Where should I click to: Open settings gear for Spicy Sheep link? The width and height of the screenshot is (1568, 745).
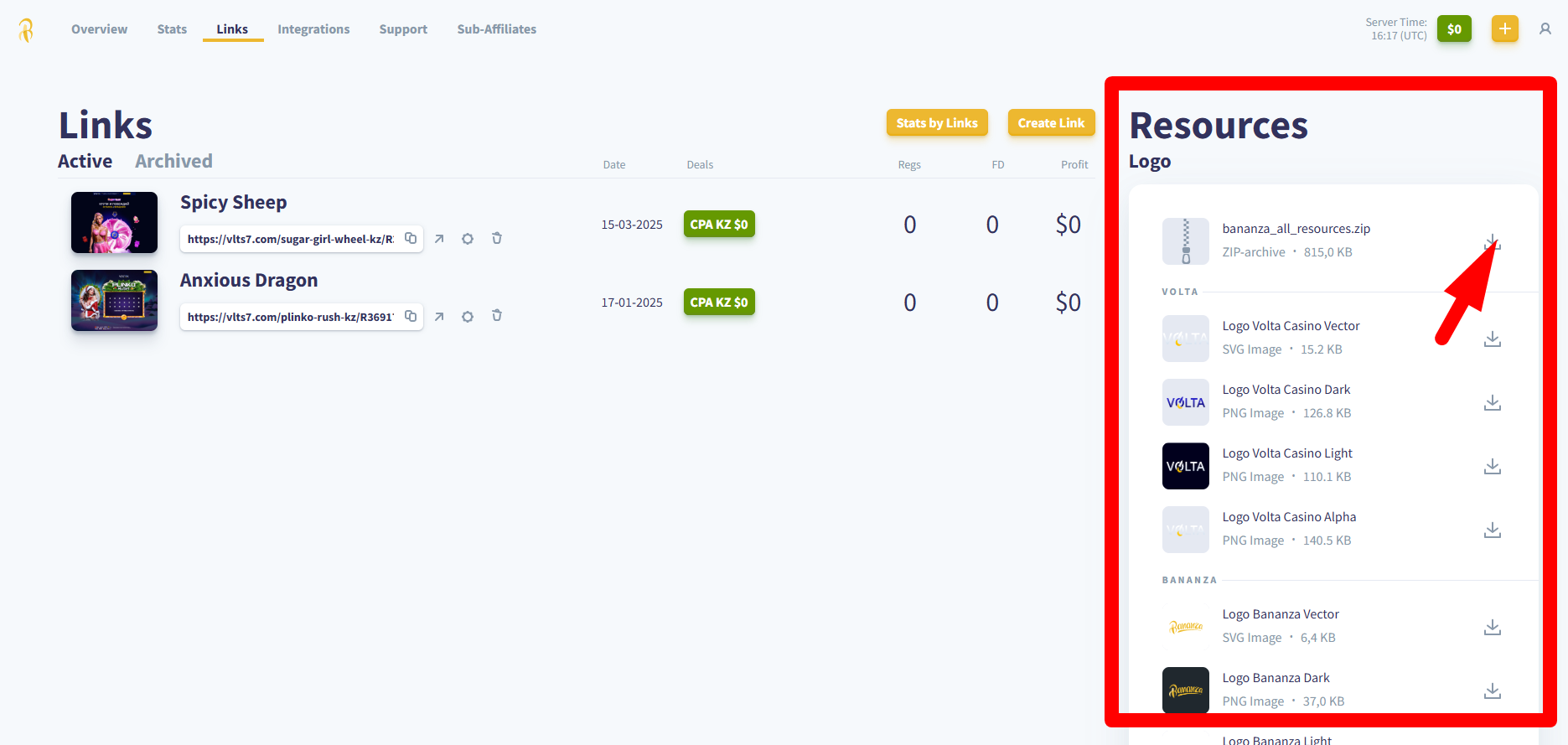468,239
